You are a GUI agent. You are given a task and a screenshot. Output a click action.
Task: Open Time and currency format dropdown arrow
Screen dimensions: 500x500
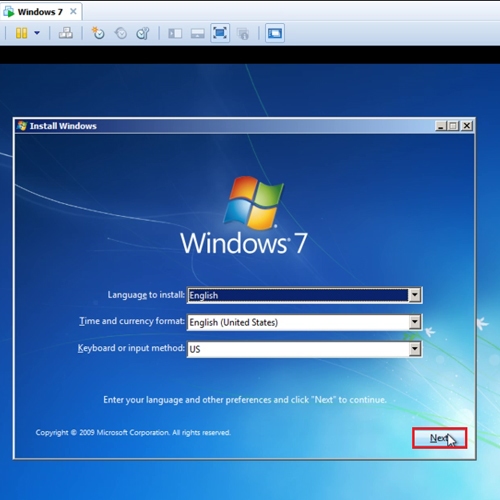[414, 322]
